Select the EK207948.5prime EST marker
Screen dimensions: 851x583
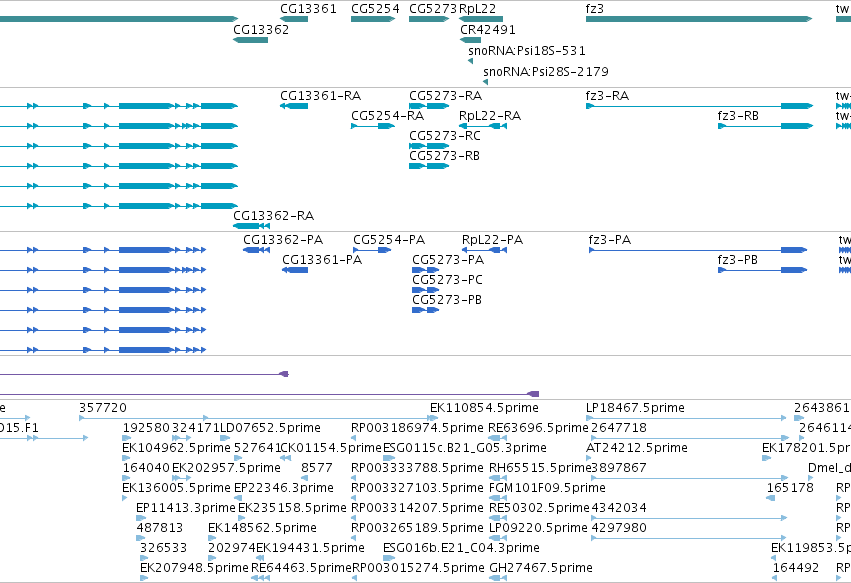pos(144,578)
